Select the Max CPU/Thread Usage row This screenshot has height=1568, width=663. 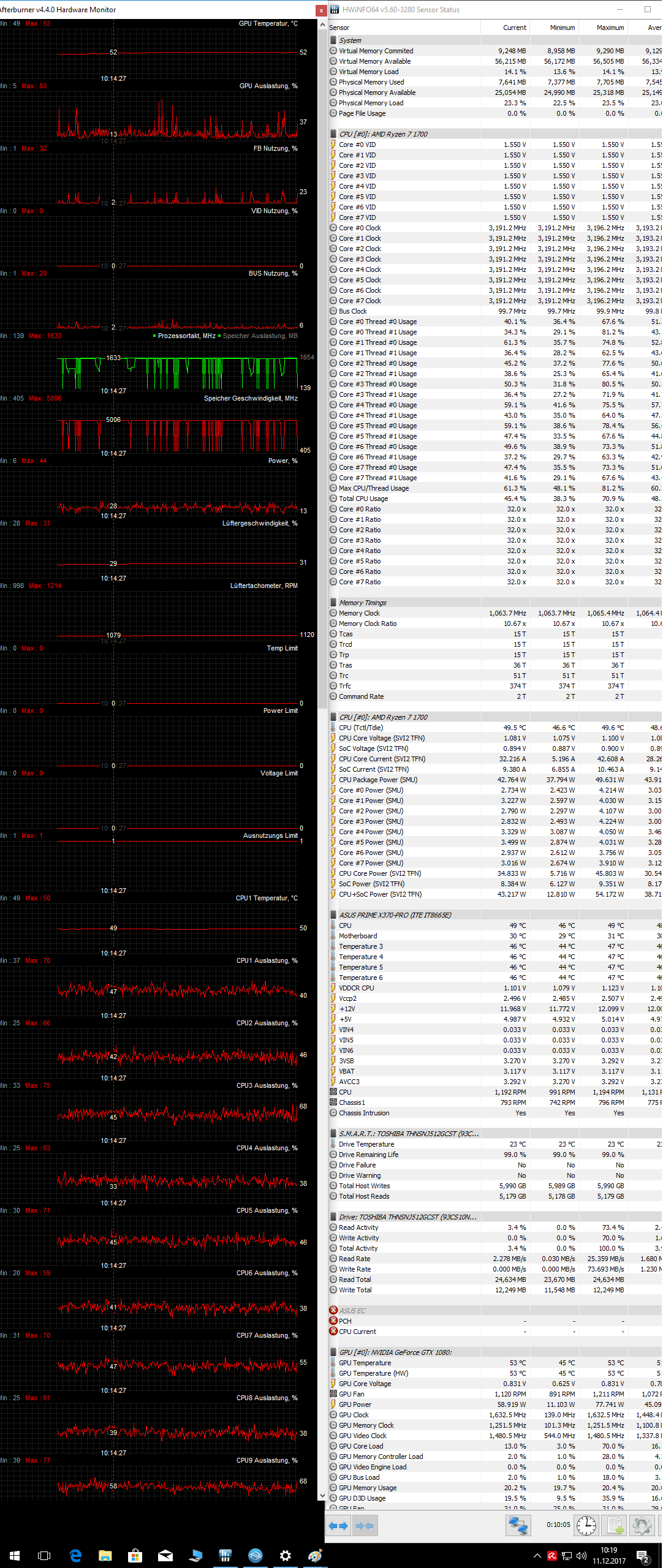[495, 488]
